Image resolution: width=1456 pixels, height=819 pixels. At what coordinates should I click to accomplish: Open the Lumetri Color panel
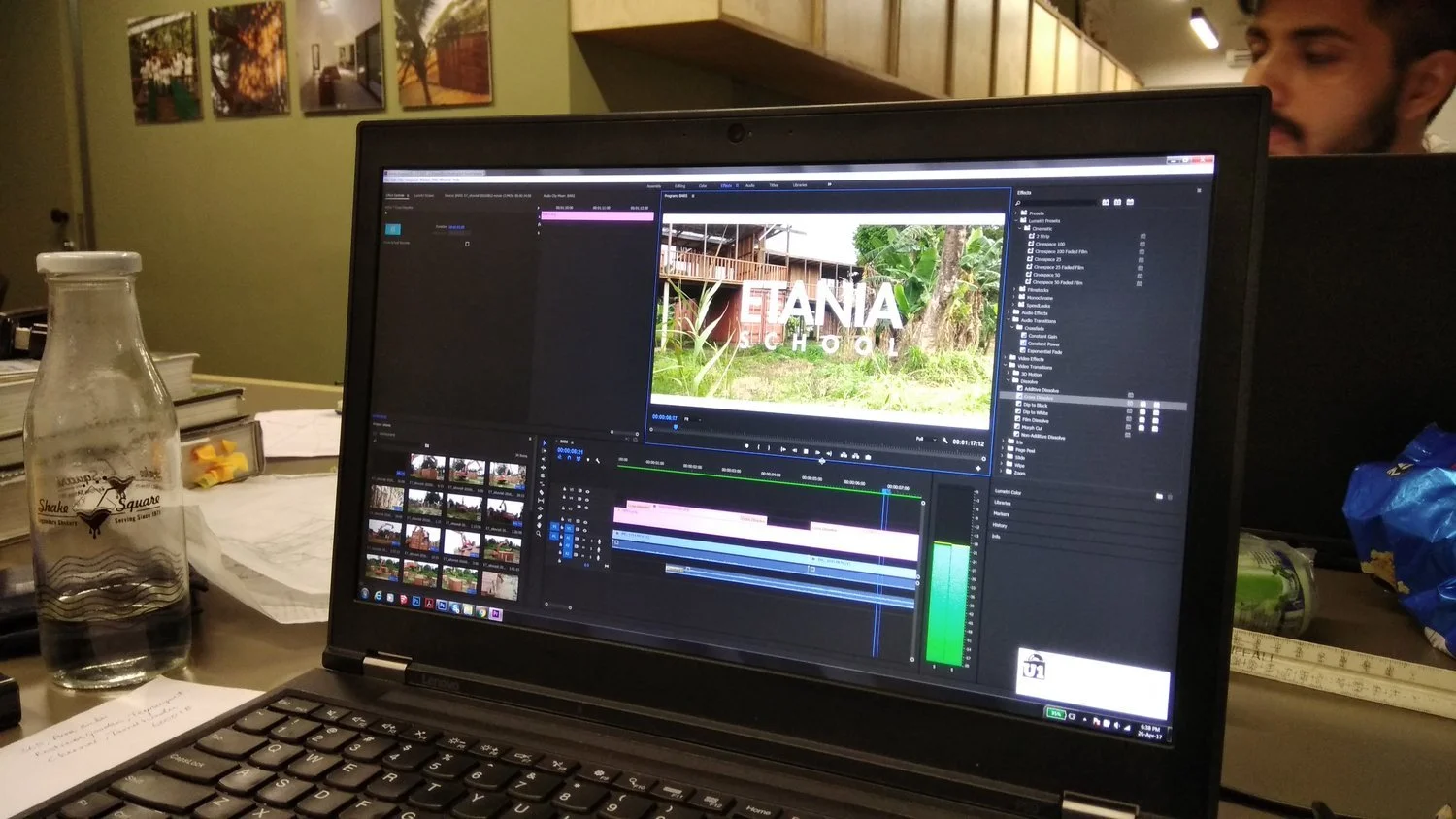click(x=1008, y=492)
